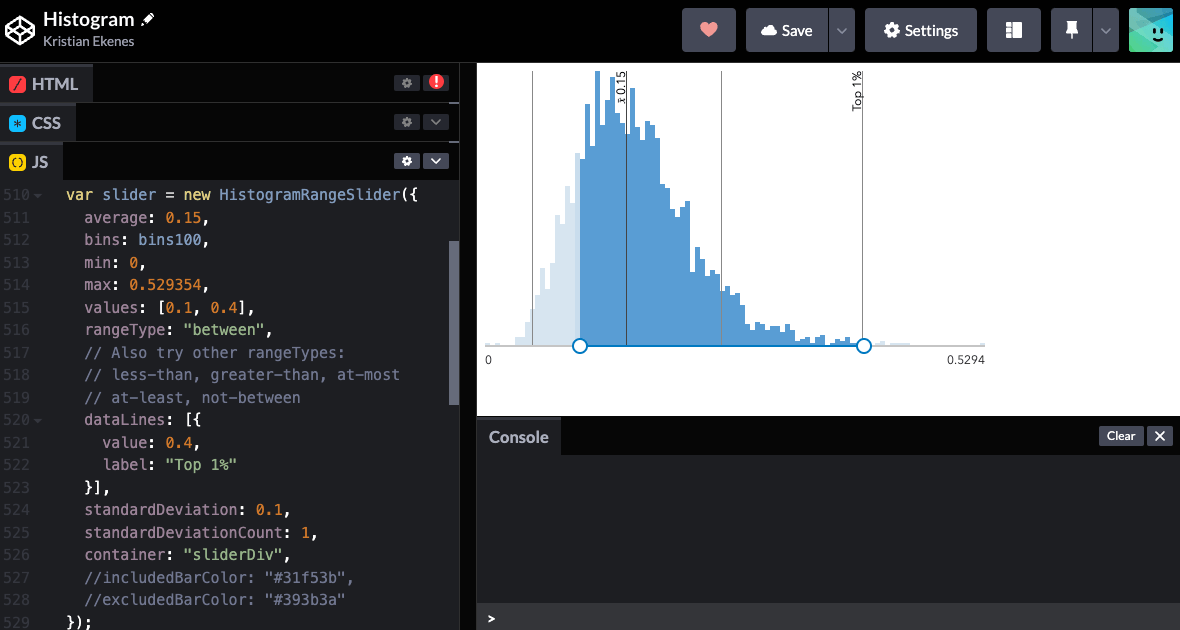Image resolution: width=1180 pixels, height=630 pixels.
Task: Open the Settings dialog
Action: pos(920,30)
